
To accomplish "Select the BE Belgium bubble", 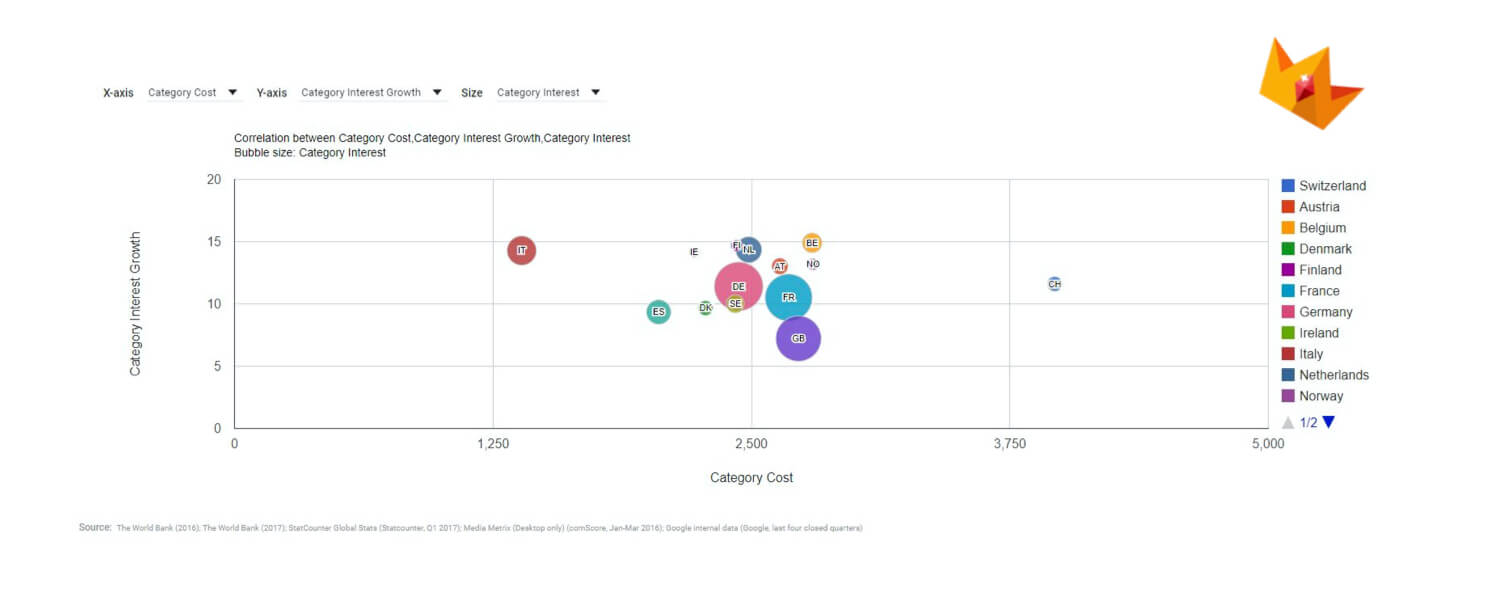I will point(812,243).
